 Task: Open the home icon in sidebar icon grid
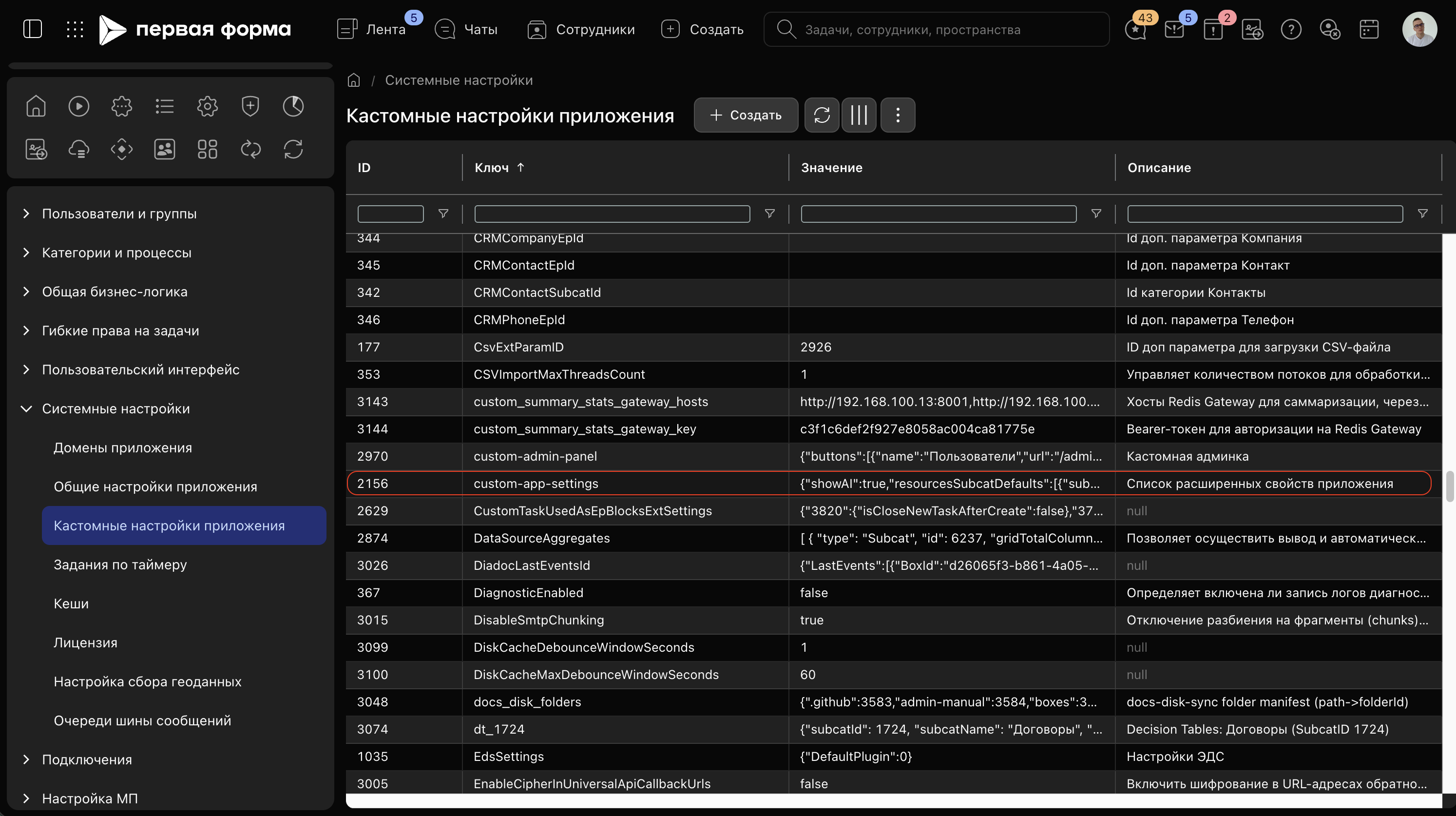pyautogui.click(x=36, y=106)
